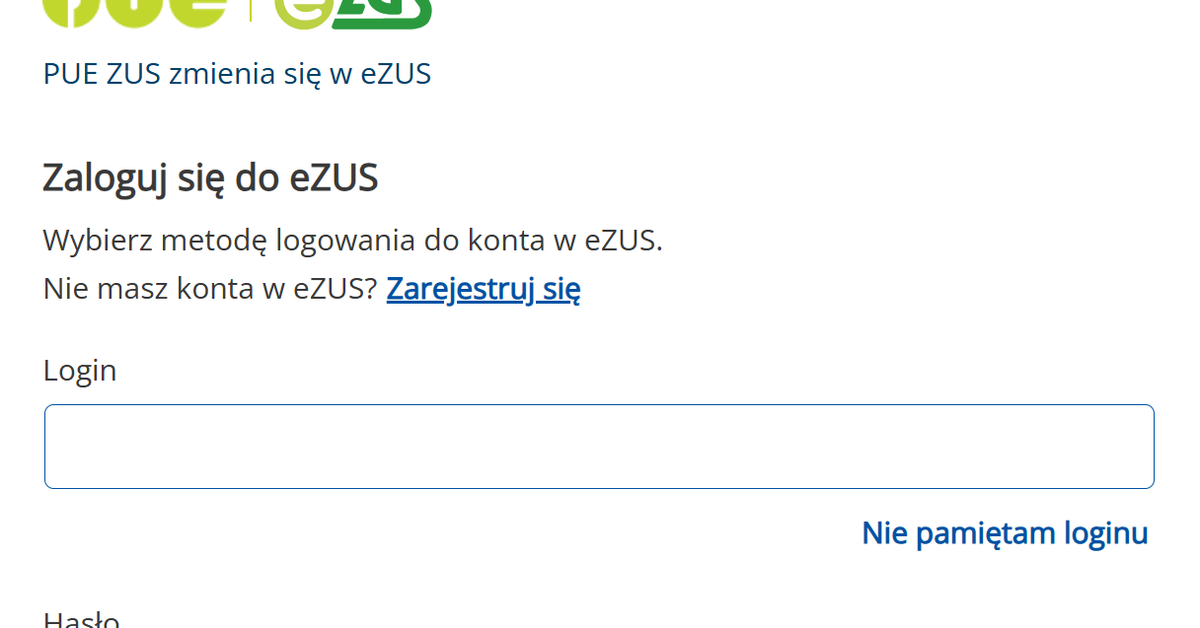Click the "Hasło" password label
1200x628 pixels.
click(x=79, y=618)
